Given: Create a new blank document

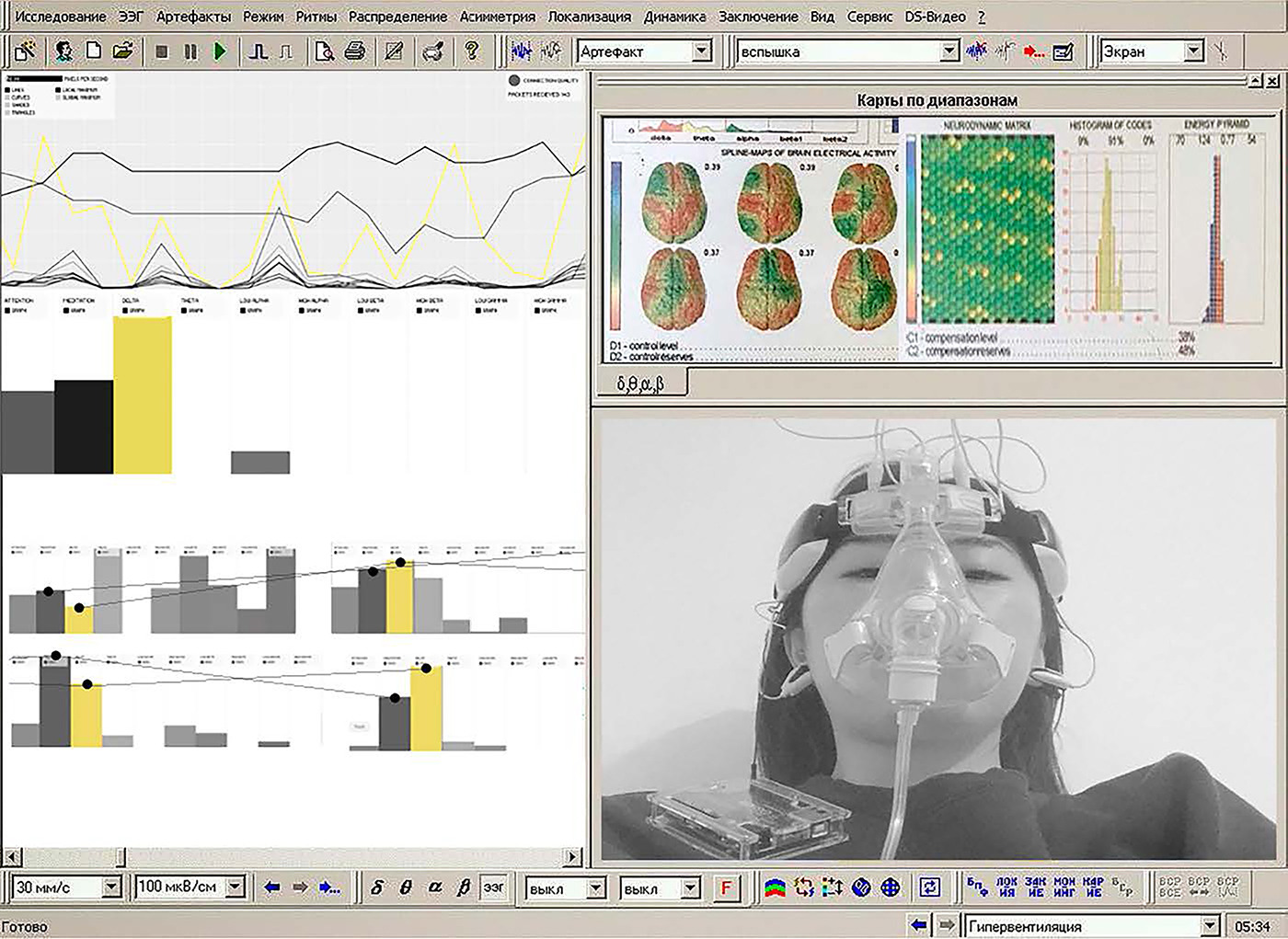Looking at the screenshot, I should click(94, 52).
